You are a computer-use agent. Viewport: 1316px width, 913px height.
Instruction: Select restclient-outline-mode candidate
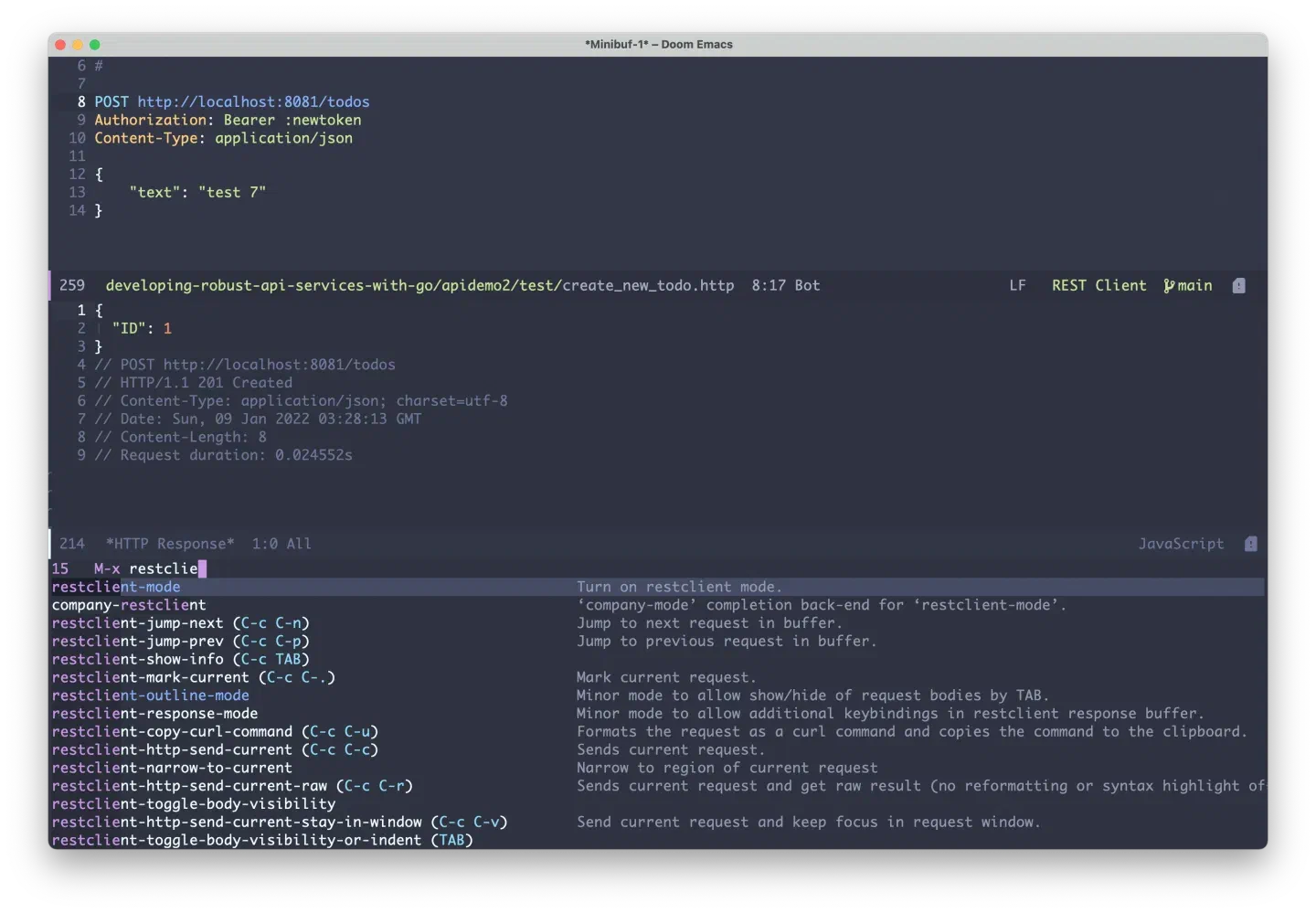151,695
